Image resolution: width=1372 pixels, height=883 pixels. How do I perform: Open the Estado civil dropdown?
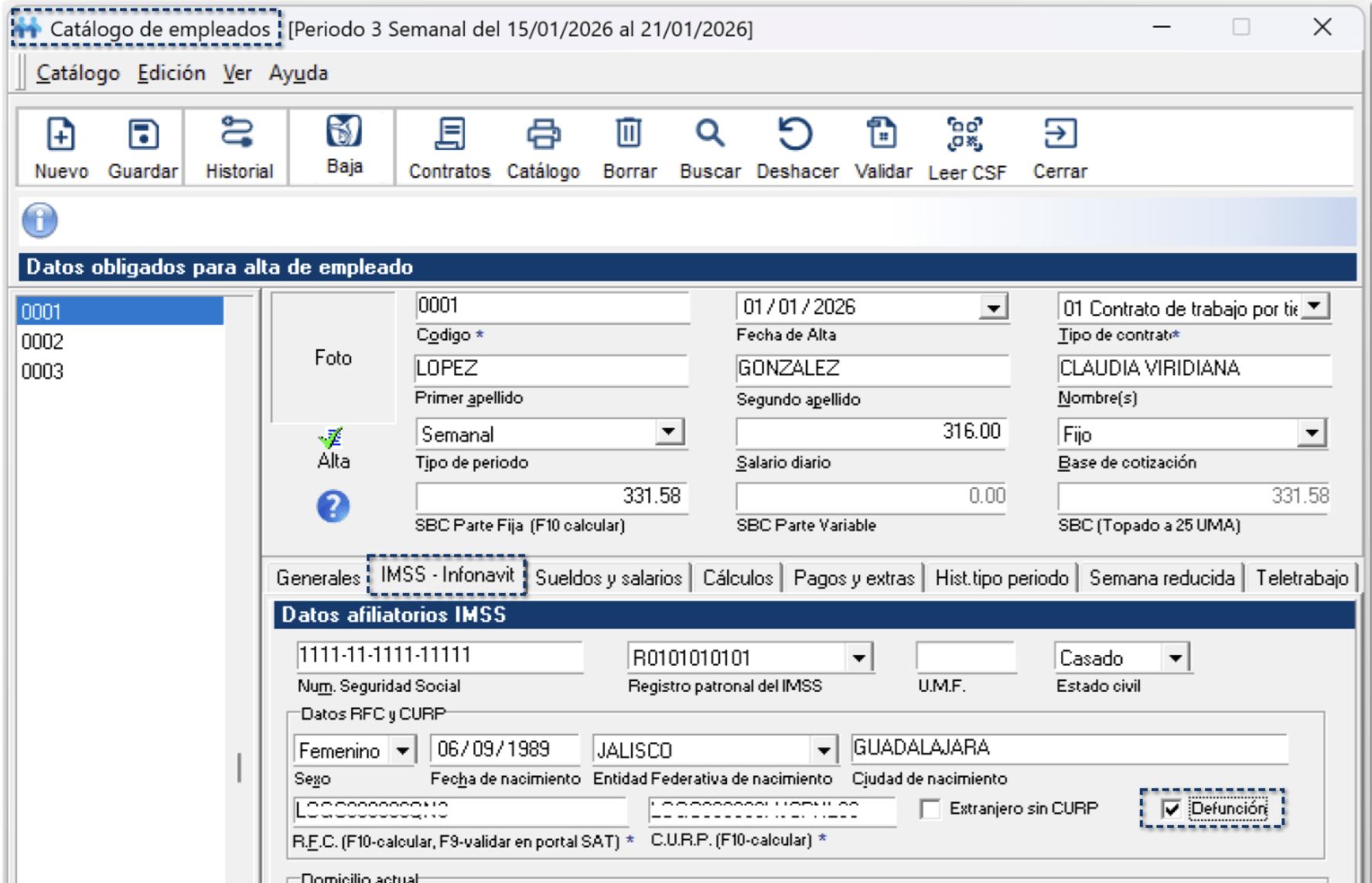[1176, 659]
